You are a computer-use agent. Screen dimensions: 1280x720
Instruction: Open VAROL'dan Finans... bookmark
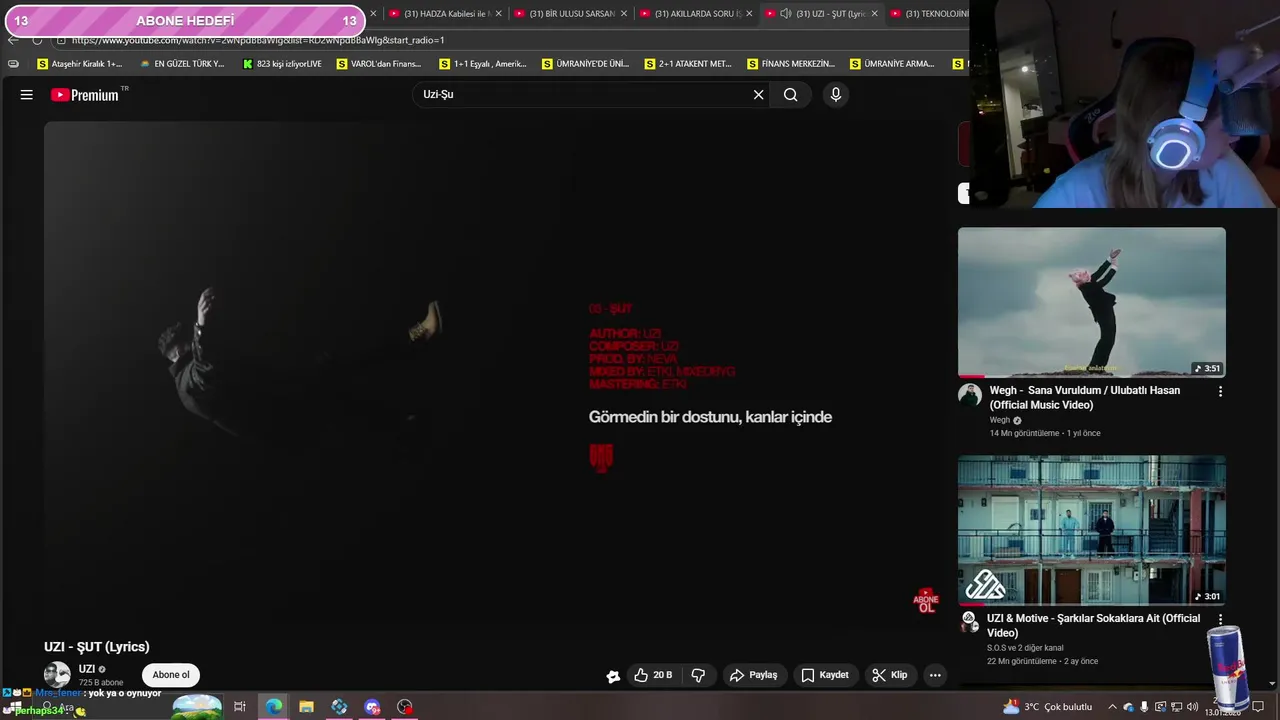(379, 64)
